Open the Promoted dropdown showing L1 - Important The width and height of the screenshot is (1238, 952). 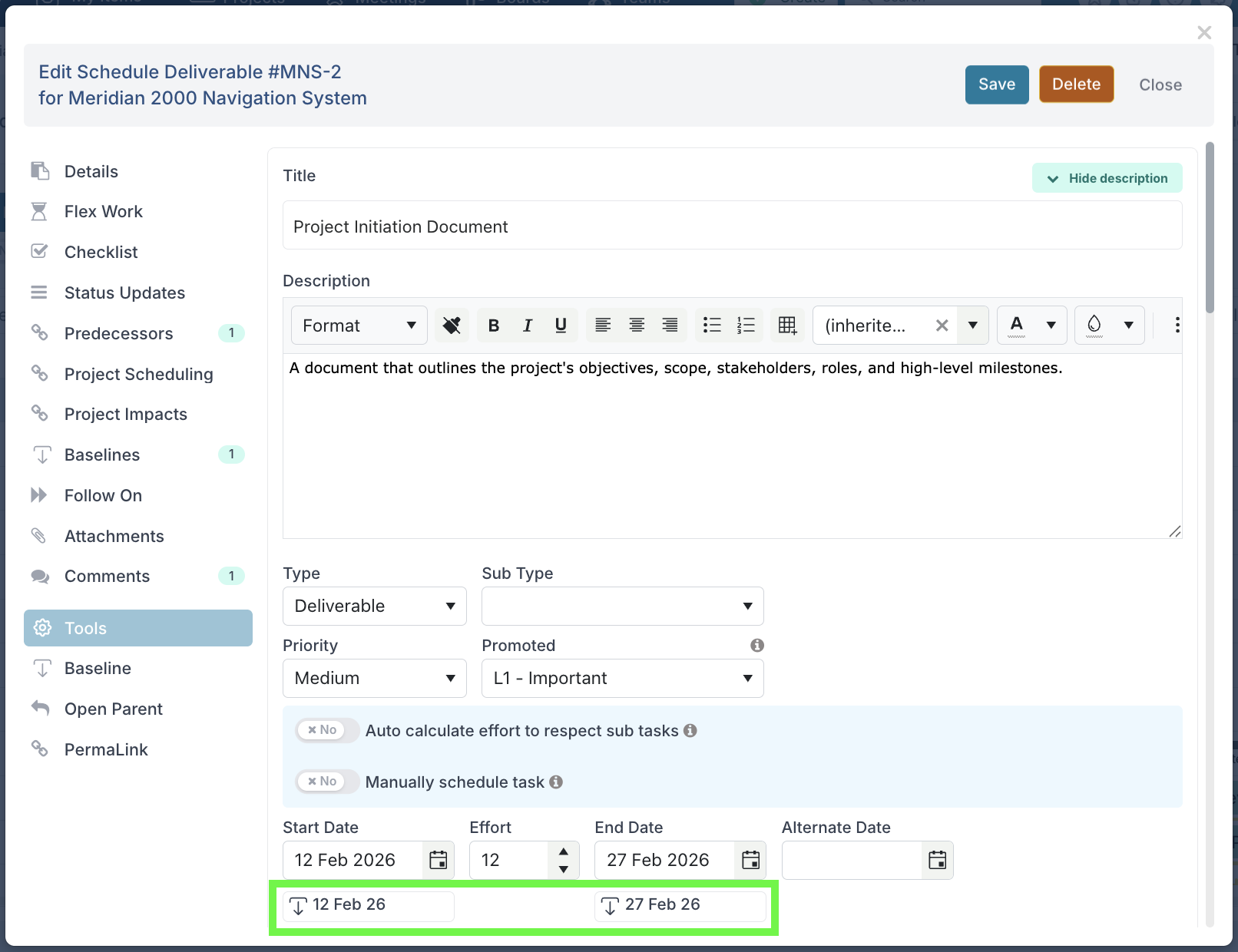pos(622,678)
